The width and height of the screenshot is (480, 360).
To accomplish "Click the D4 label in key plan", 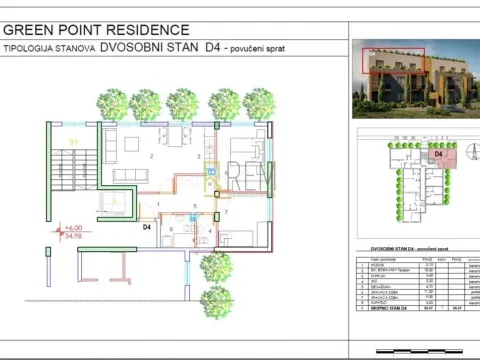I will click(438, 154).
